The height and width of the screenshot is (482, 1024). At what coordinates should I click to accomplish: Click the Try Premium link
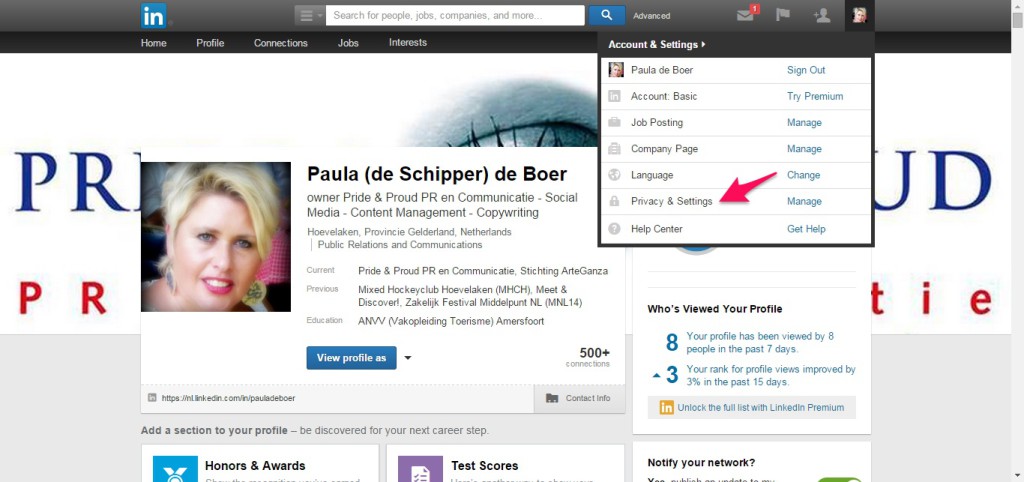coord(815,96)
